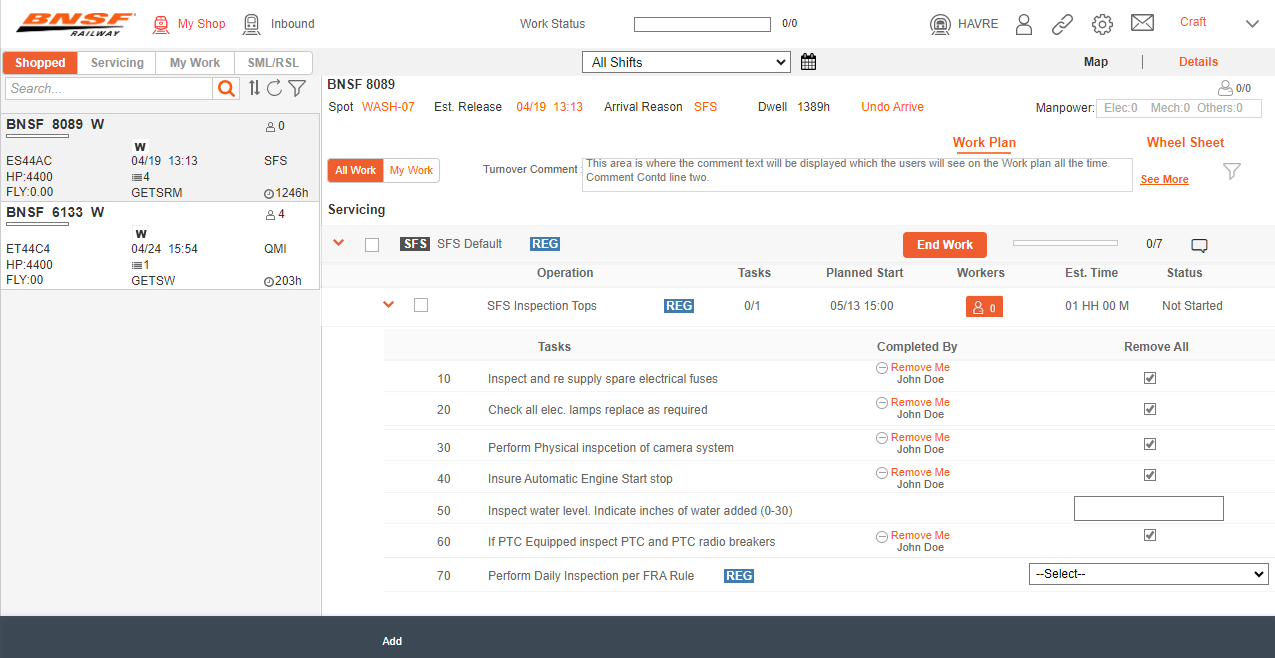Viewport: 1275px width, 658px height.
Task: Switch to the Shopped tab
Action: click(40, 63)
